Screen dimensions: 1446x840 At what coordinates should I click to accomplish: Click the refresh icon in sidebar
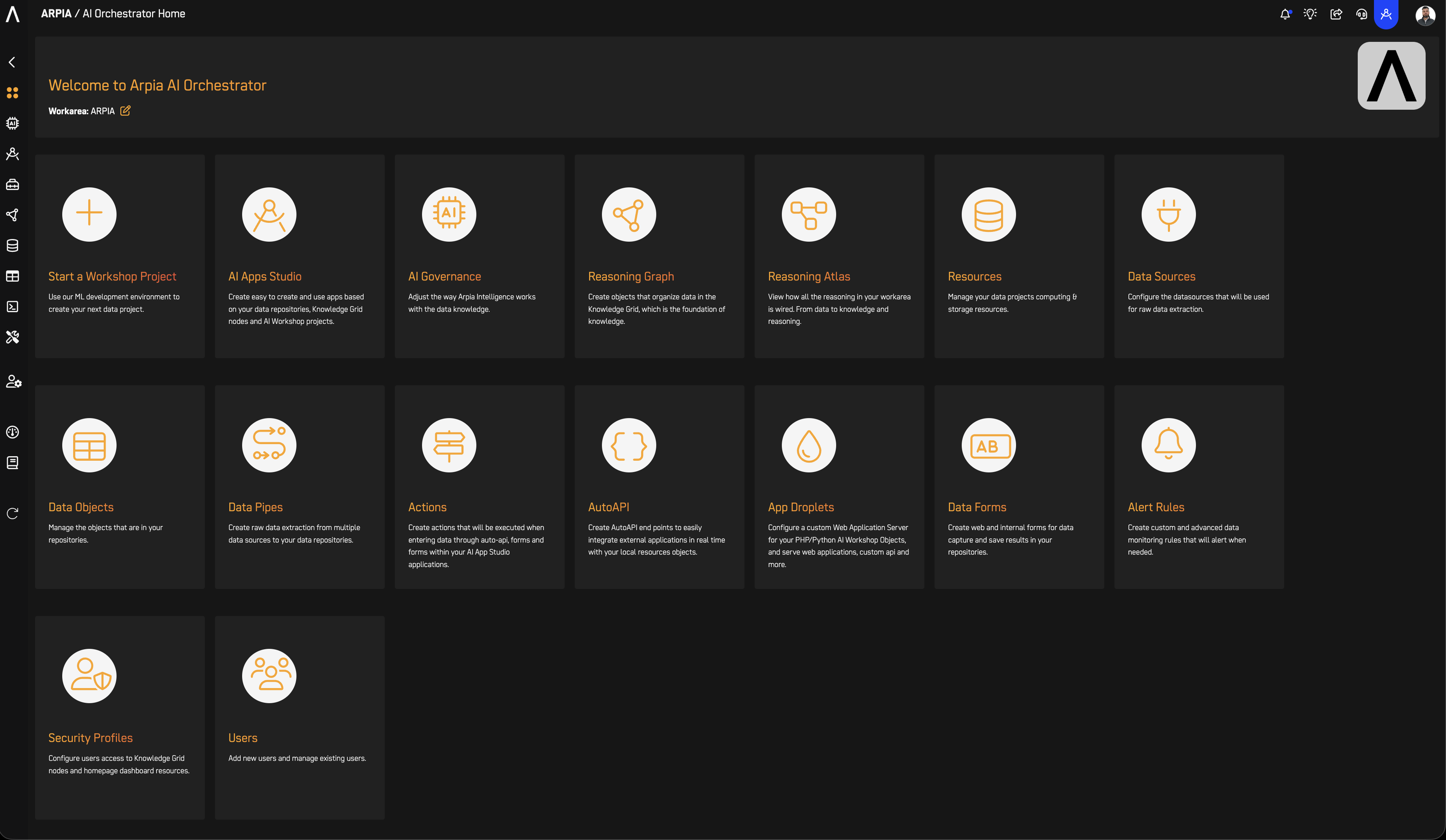point(12,513)
